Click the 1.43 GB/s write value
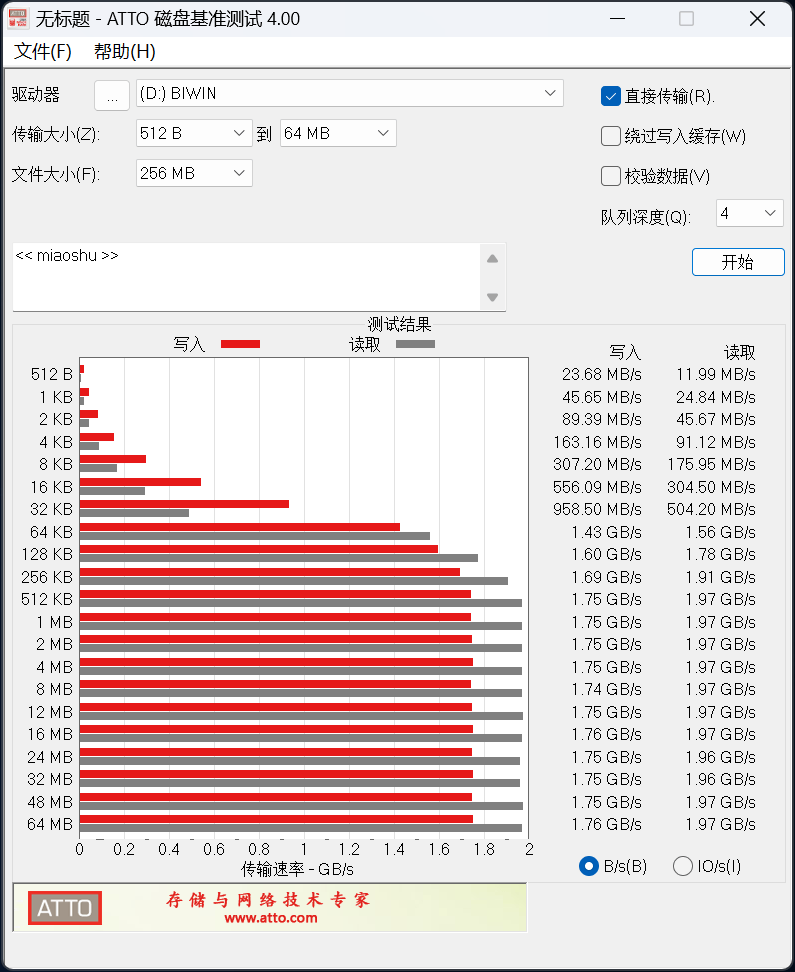795x972 pixels. click(606, 532)
